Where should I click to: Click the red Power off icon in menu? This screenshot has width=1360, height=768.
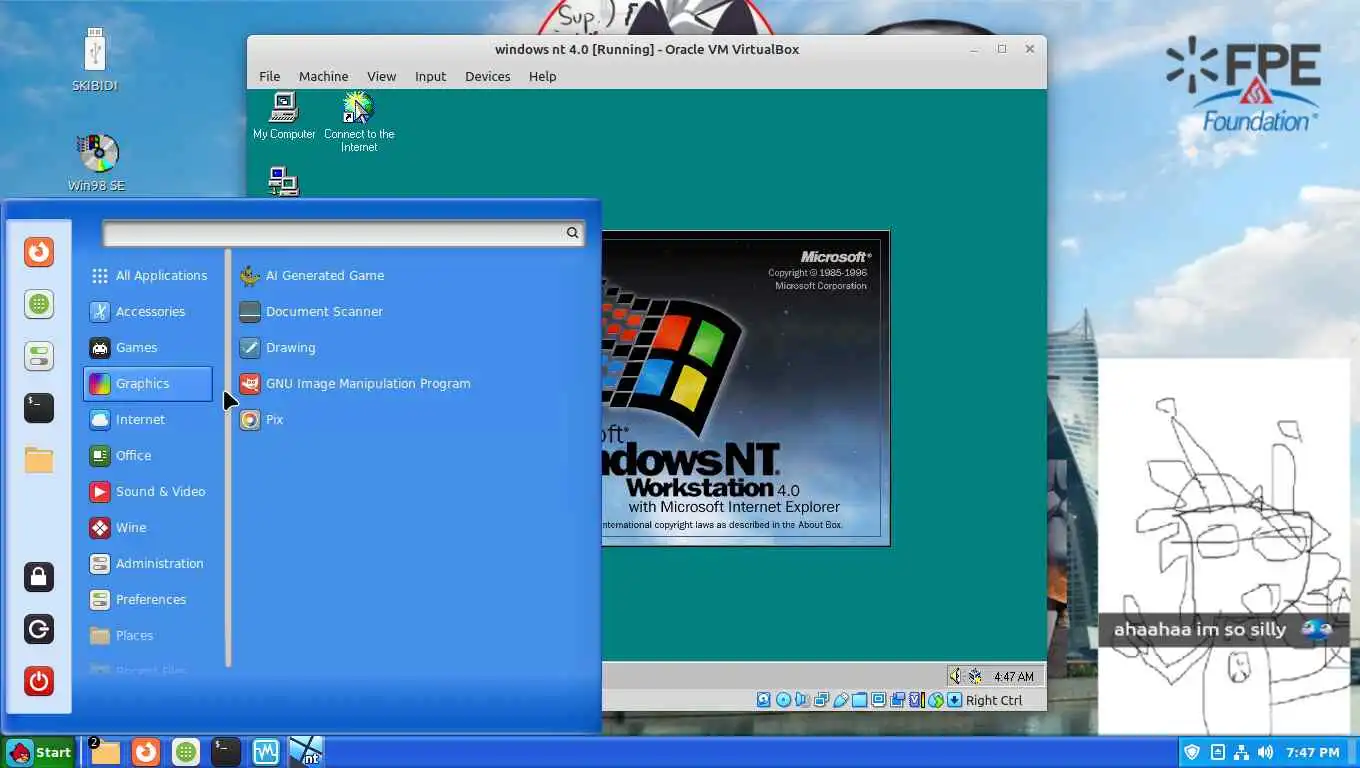pos(39,681)
